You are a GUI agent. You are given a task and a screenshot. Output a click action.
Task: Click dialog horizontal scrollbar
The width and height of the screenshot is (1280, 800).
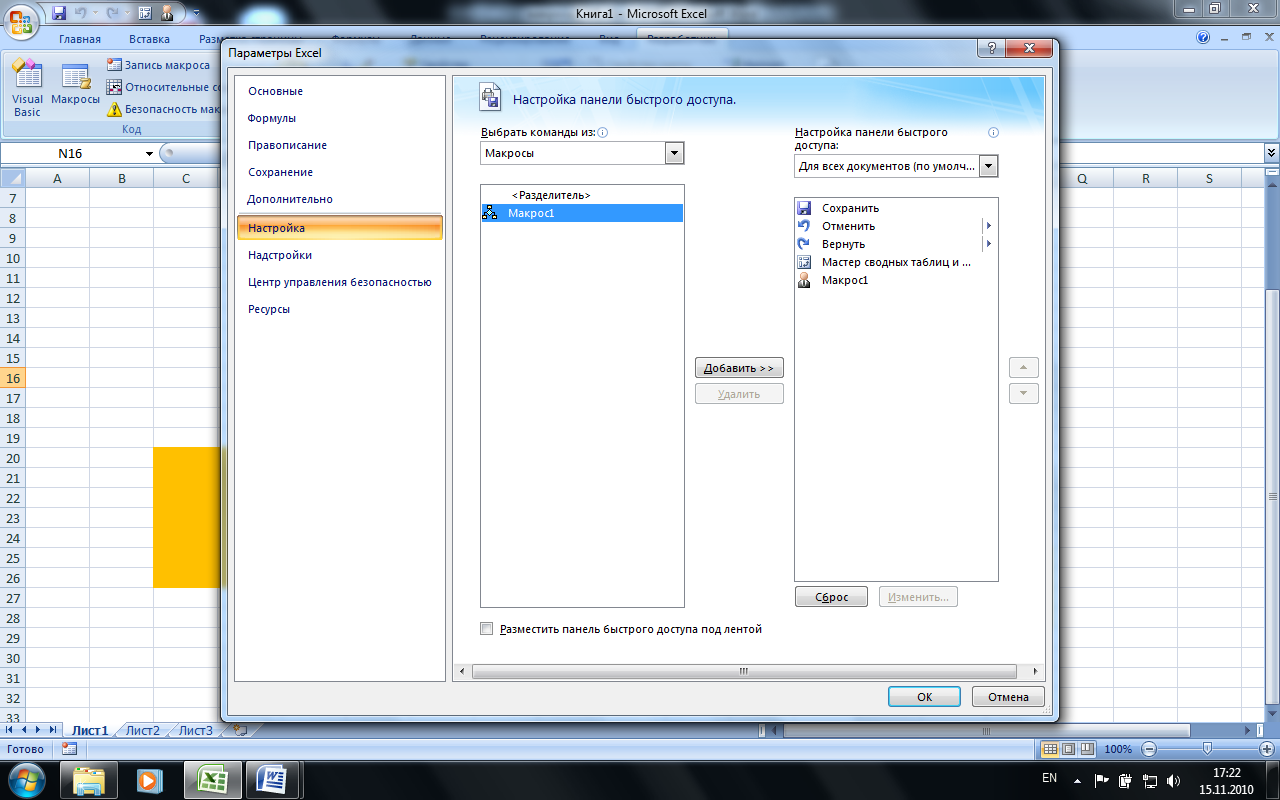tap(745, 672)
